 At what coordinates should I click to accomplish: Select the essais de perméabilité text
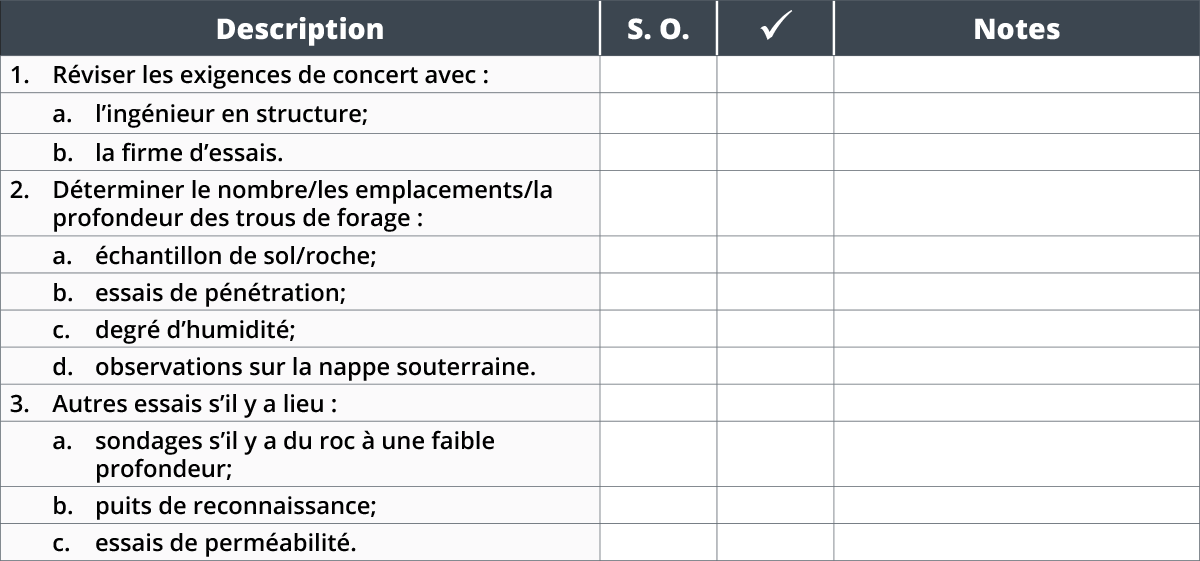coord(226,543)
